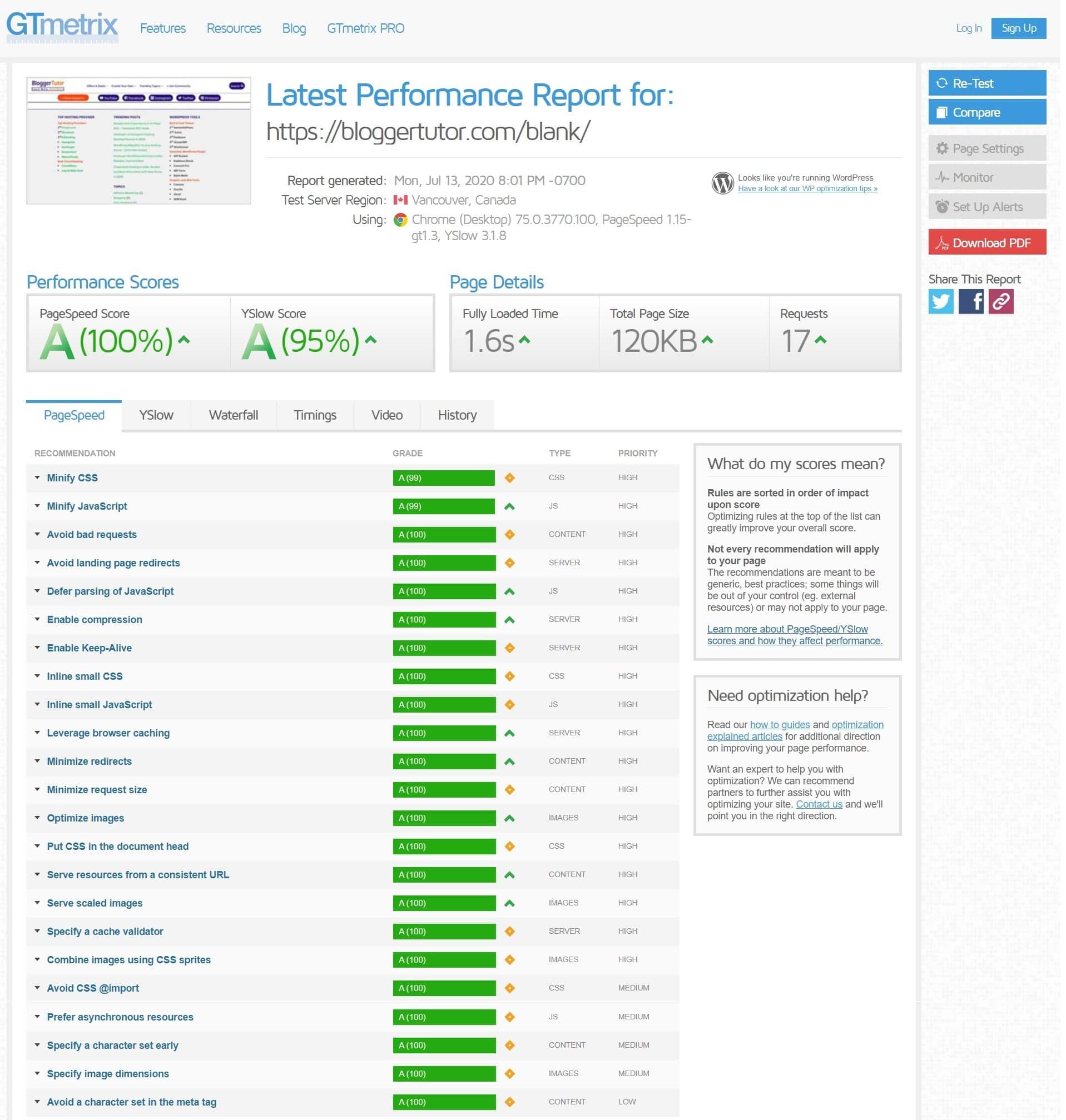Screen dimensions: 1066x1120
Task: Click the GTmetrix logo
Action: (x=62, y=27)
